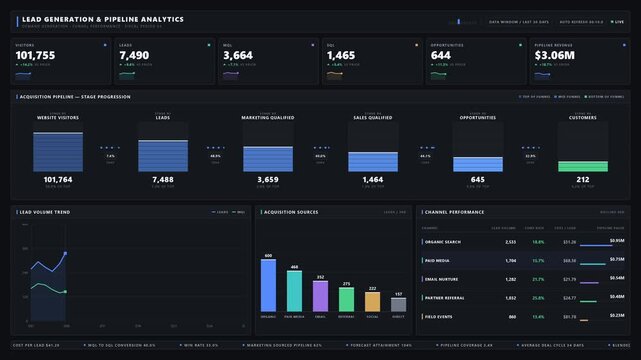This screenshot has width=641, height=360.
Task: Click the green status dot on Leads card
Action: (209, 45)
